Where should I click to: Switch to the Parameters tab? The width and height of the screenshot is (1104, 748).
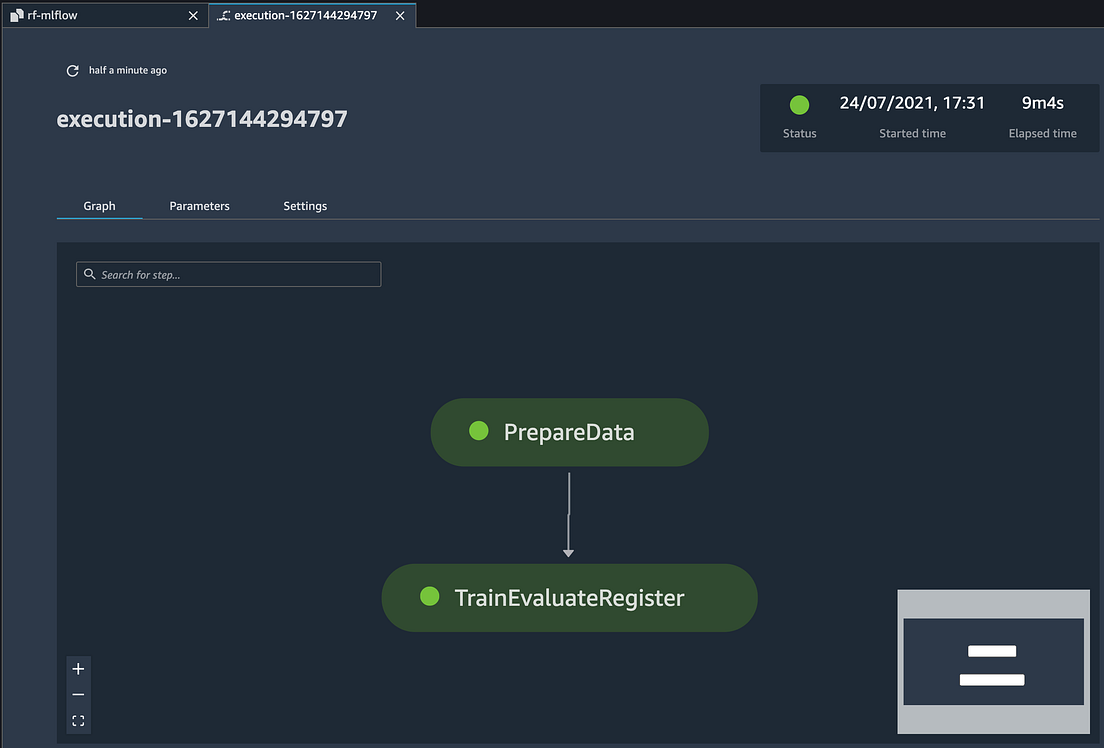point(199,206)
